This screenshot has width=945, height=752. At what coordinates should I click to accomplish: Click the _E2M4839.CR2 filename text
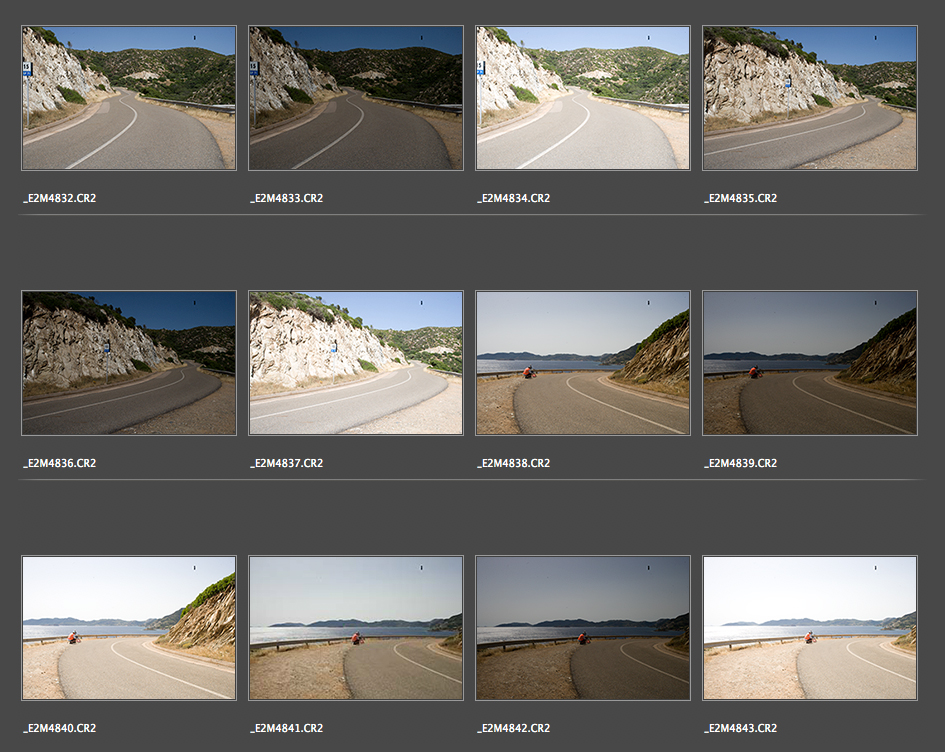(x=741, y=463)
